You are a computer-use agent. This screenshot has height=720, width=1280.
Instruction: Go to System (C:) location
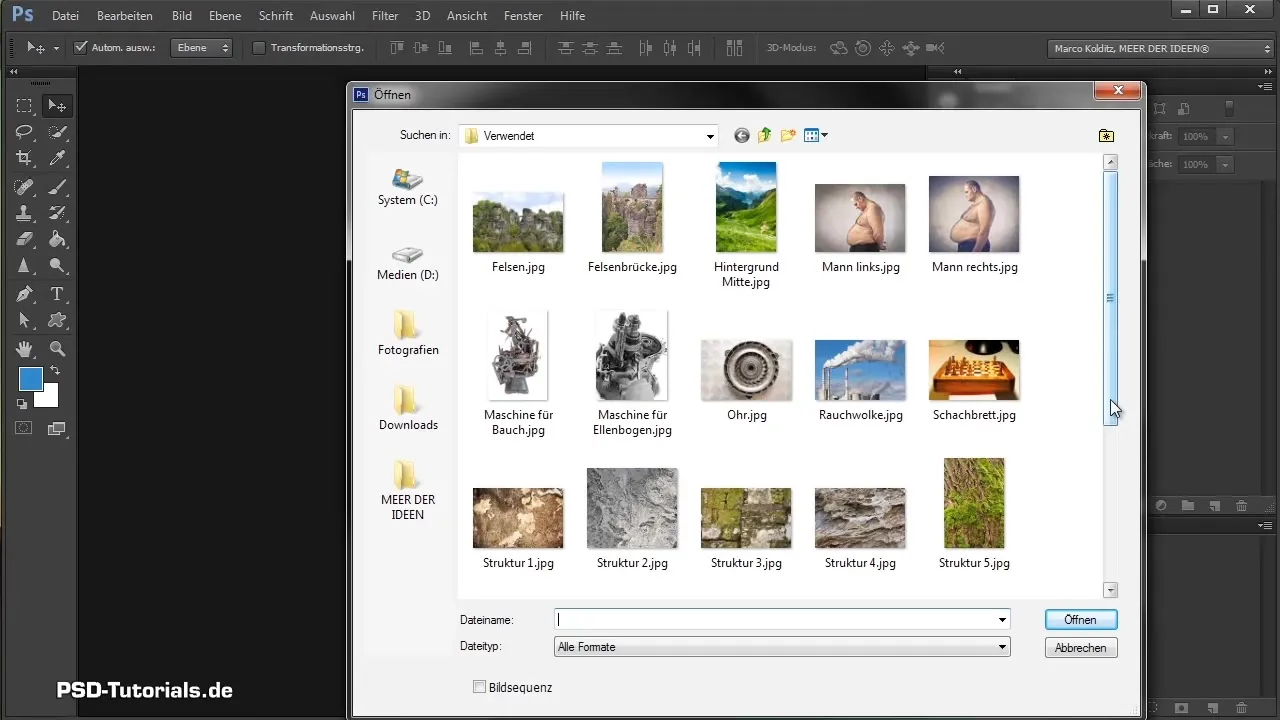[x=408, y=187]
